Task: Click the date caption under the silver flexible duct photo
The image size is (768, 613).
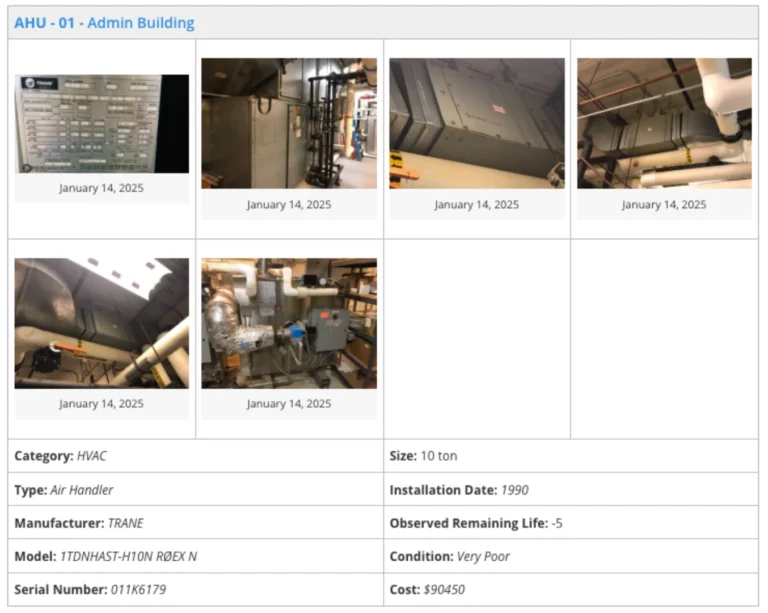Action: [289, 404]
